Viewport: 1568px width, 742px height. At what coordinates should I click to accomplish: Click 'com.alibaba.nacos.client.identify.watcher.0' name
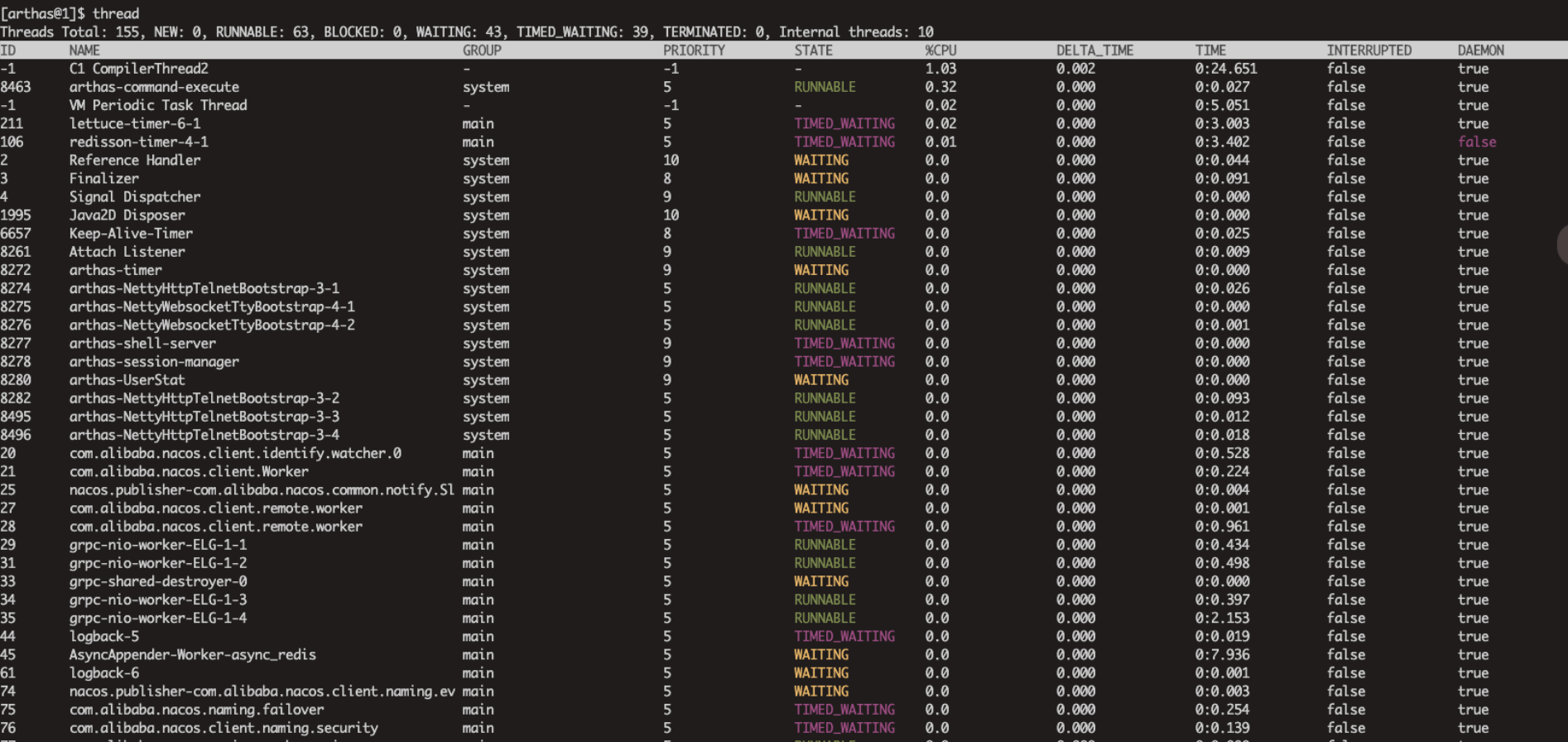[x=235, y=453]
